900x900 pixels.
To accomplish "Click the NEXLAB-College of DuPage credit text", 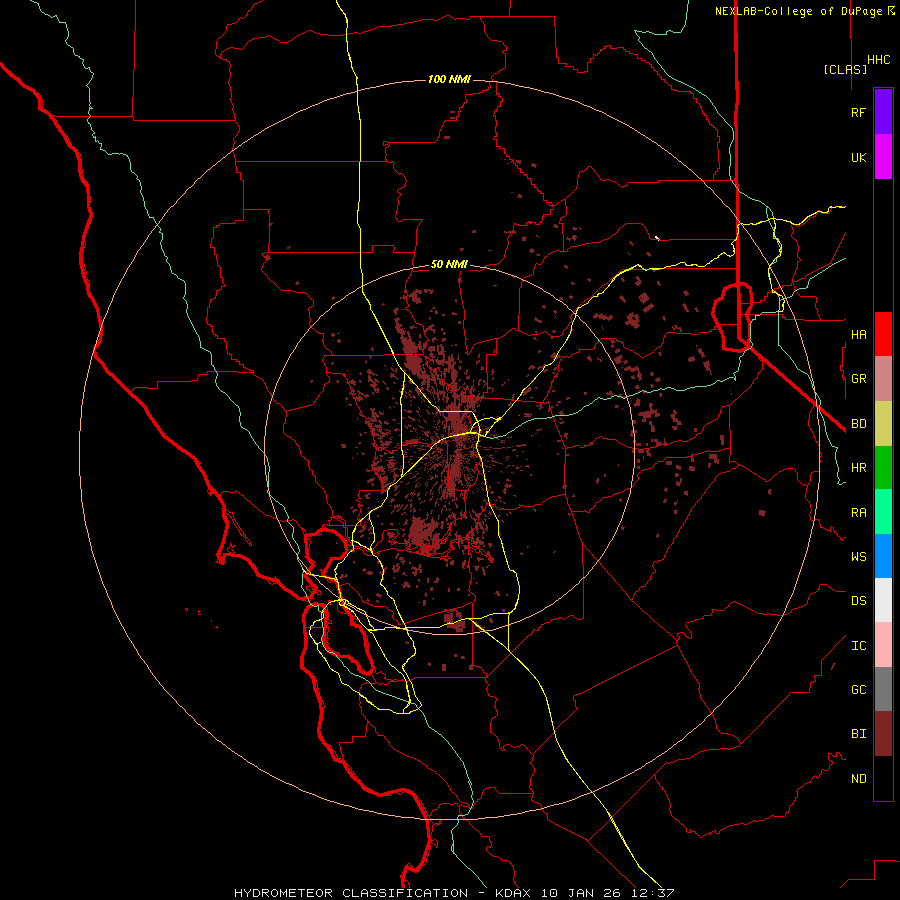I will pyautogui.click(x=798, y=11).
